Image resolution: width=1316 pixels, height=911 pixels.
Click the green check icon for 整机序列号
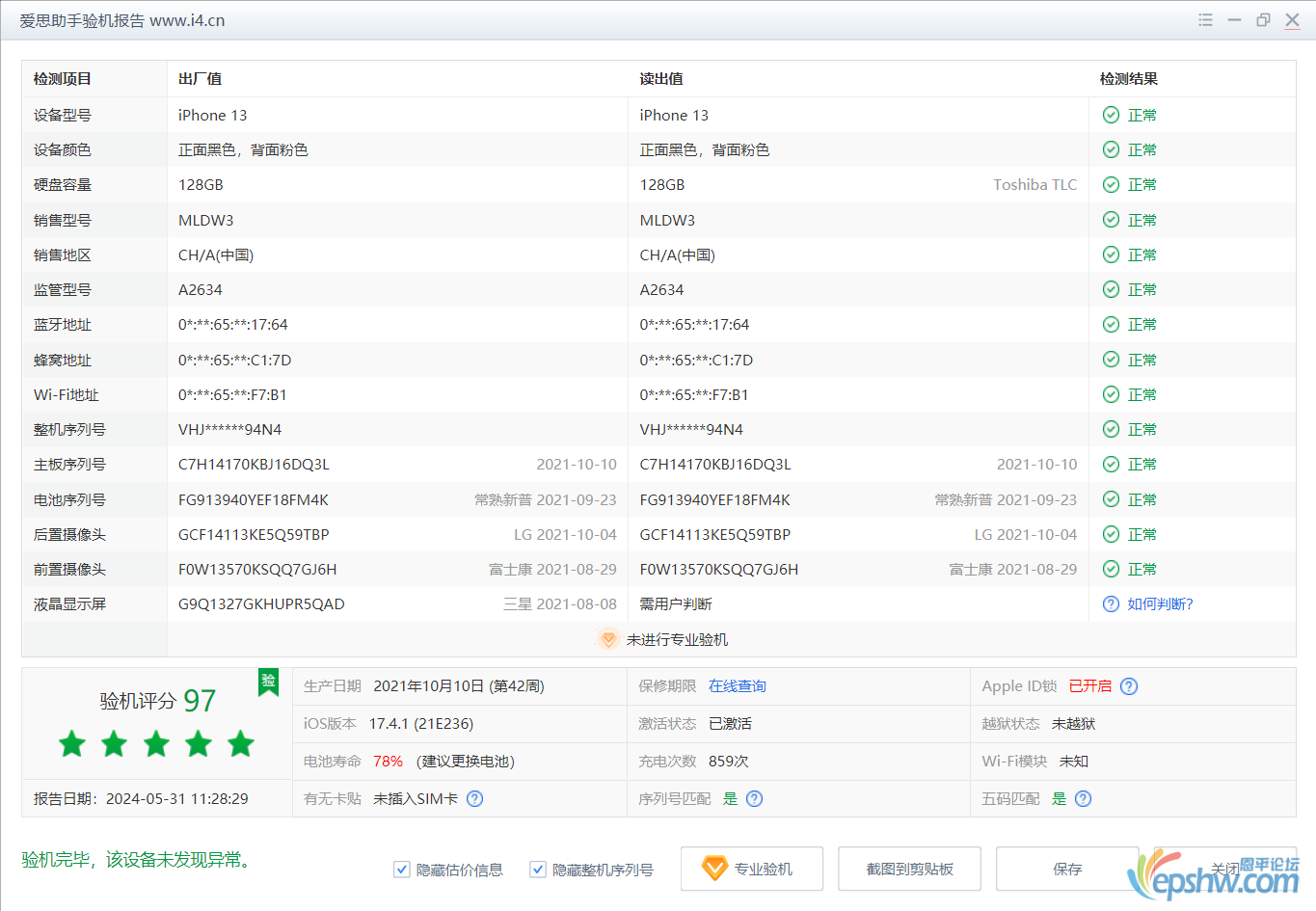(x=1111, y=429)
